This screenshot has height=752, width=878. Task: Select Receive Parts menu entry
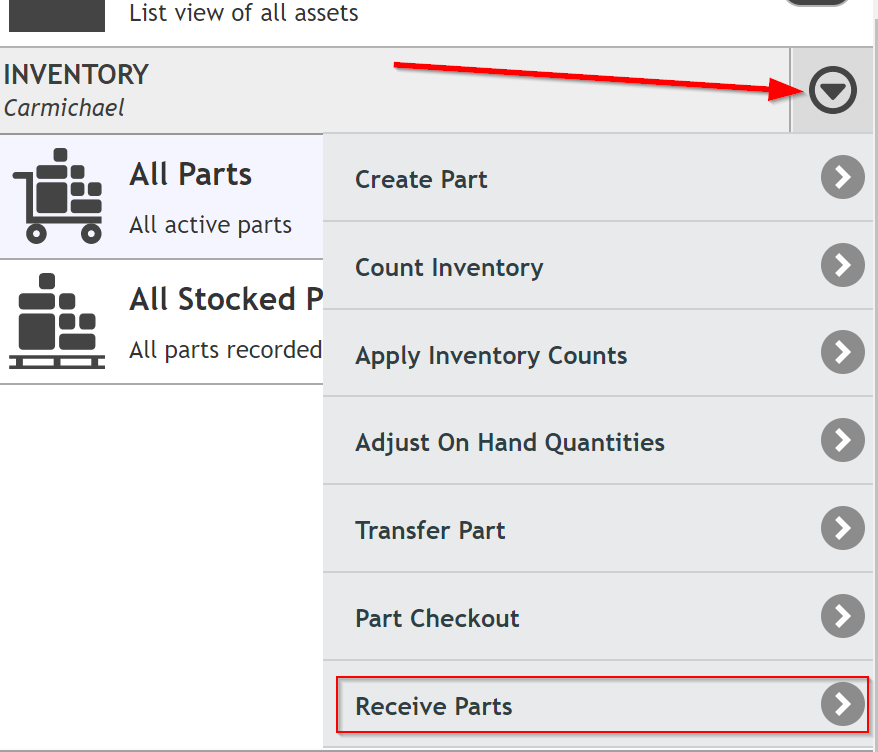602,704
